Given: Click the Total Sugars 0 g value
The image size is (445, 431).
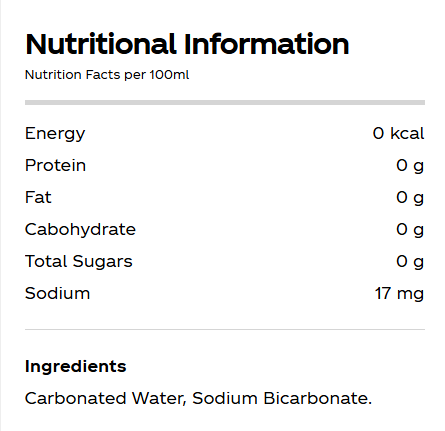Looking at the screenshot, I should coord(410,262).
